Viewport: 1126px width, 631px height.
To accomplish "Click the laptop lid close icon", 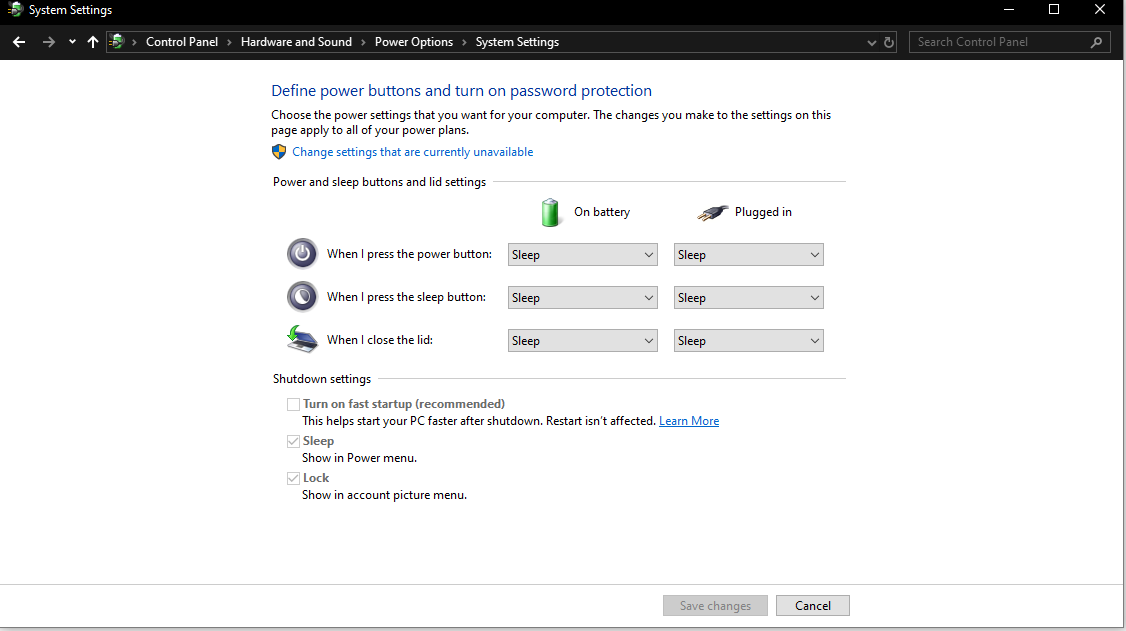I will point(302,339).
